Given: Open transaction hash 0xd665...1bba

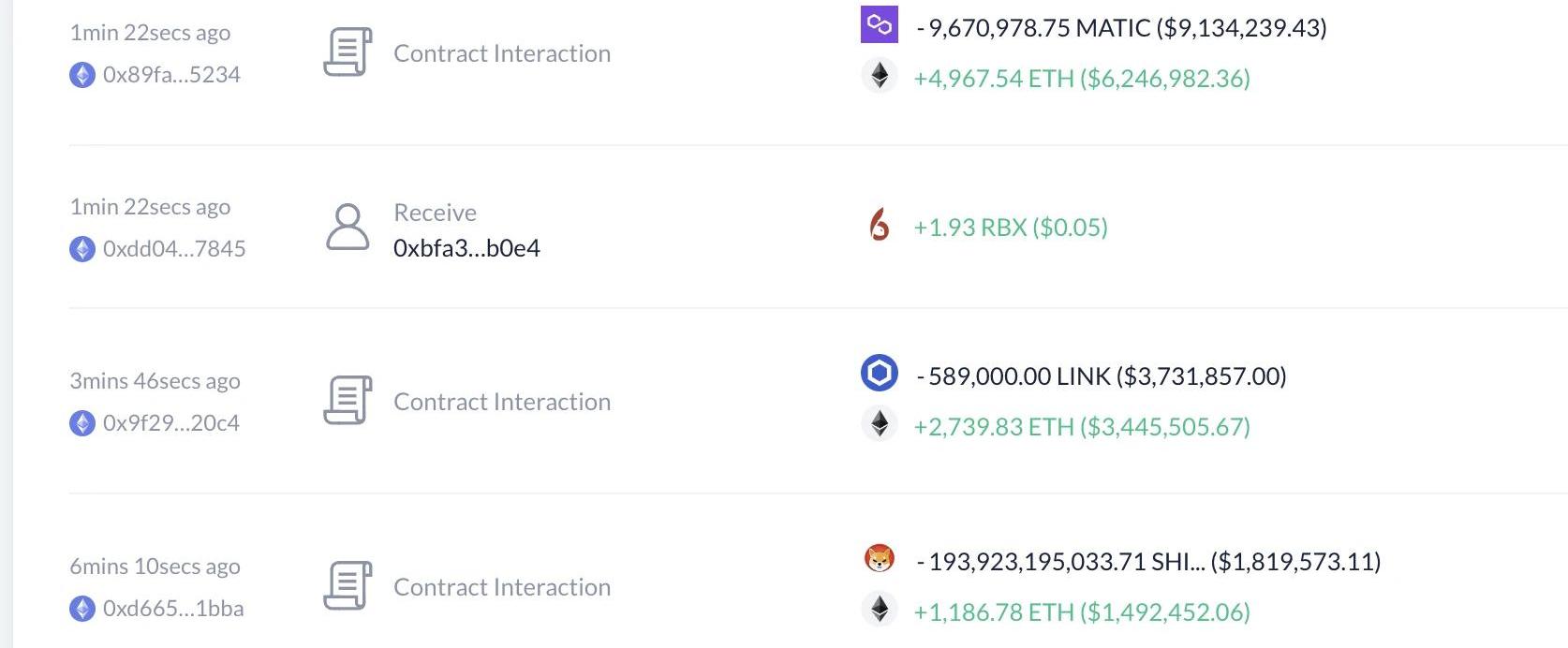Looking at the screenshot, I should (x=173, y=609).
